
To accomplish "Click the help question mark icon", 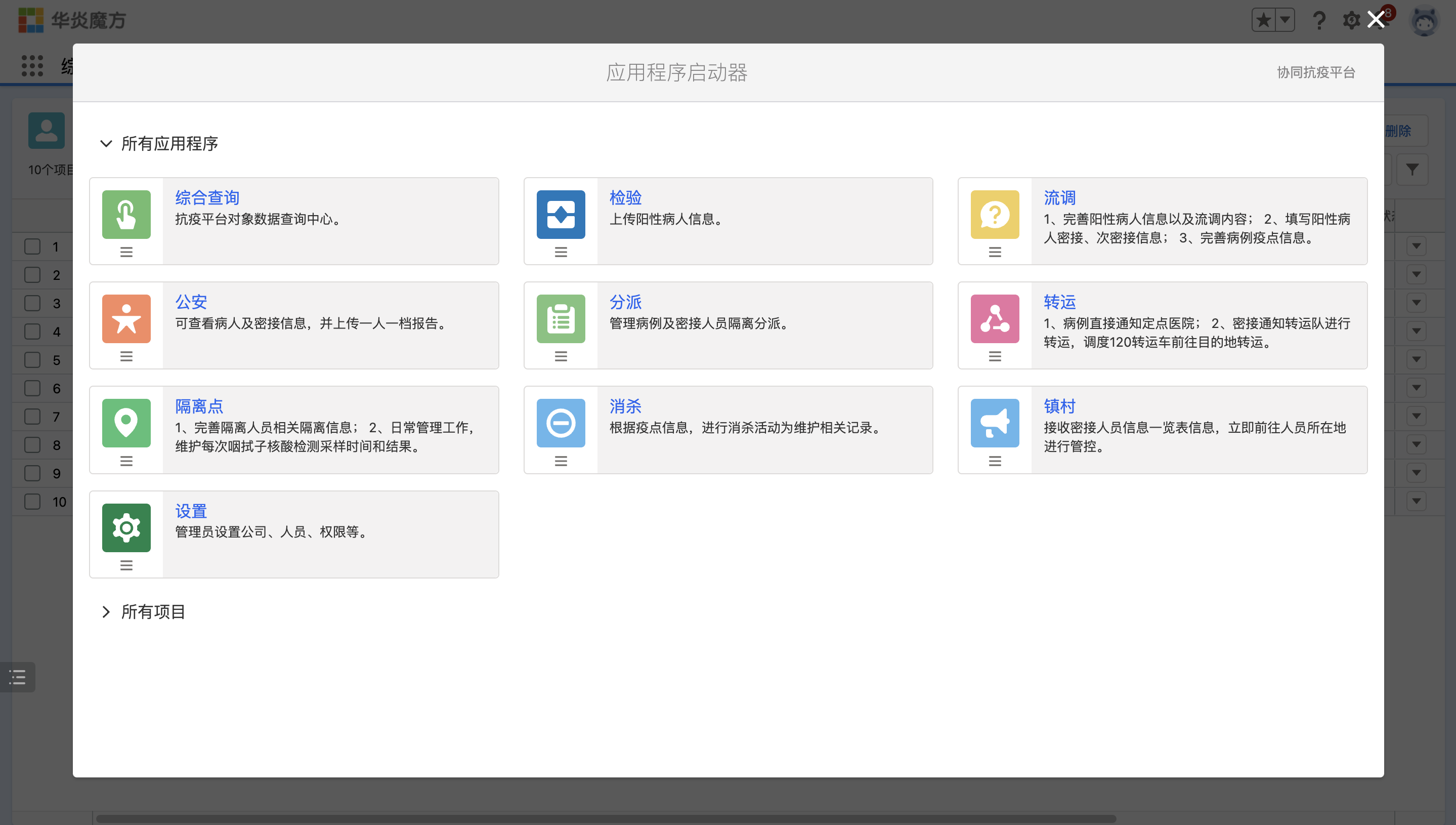I will (x=1319, y=21).
